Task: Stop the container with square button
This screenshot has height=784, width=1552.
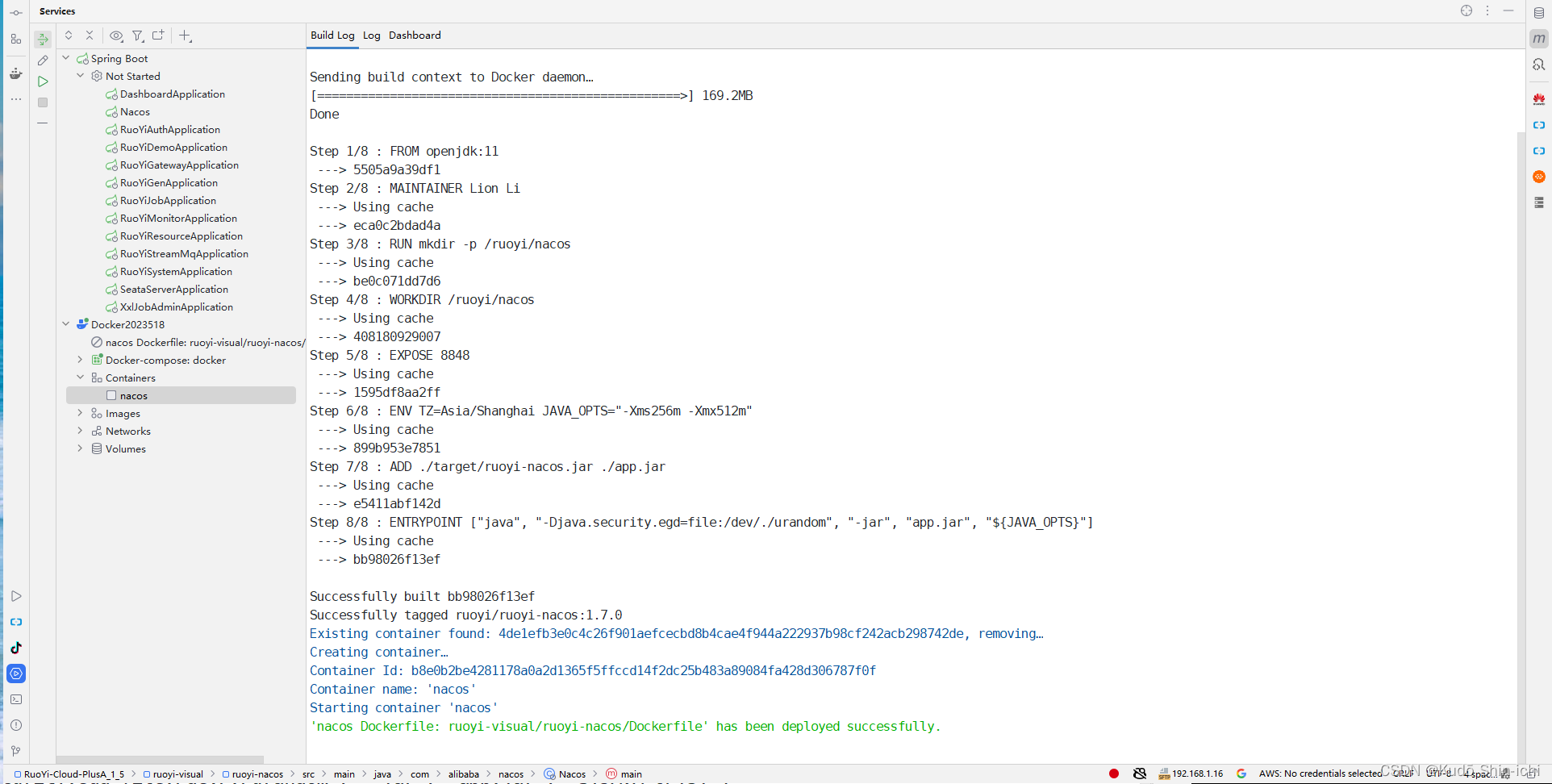Action: tap(43, 102)
